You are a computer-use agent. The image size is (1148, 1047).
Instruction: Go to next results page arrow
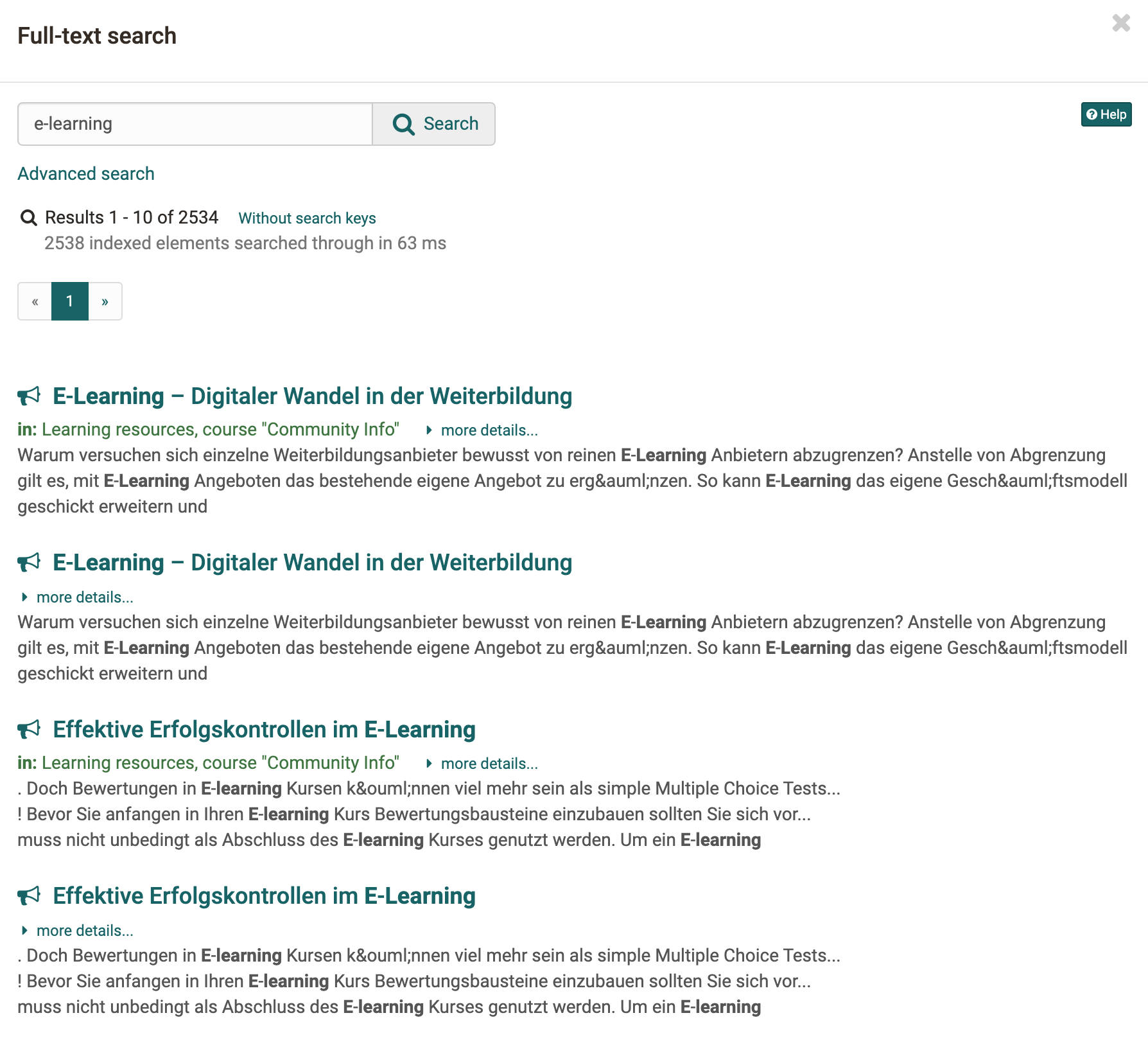pos(105,301)
